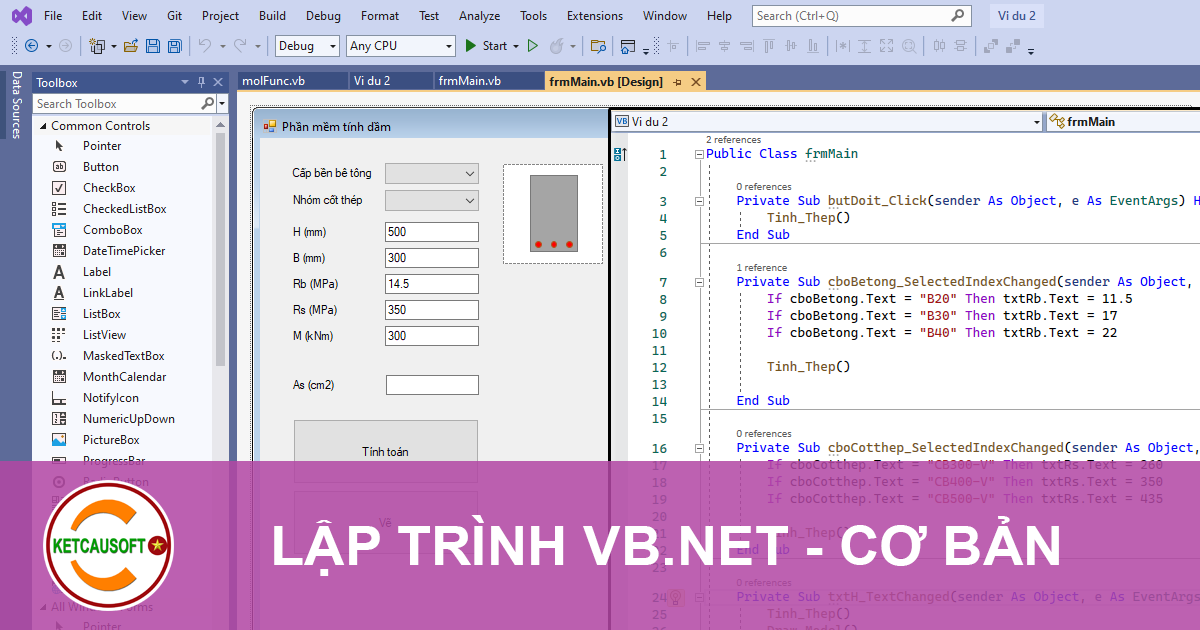
Task: Open the frmMain class dropdown in the code editor
Action: click(x=1123, y=121)
